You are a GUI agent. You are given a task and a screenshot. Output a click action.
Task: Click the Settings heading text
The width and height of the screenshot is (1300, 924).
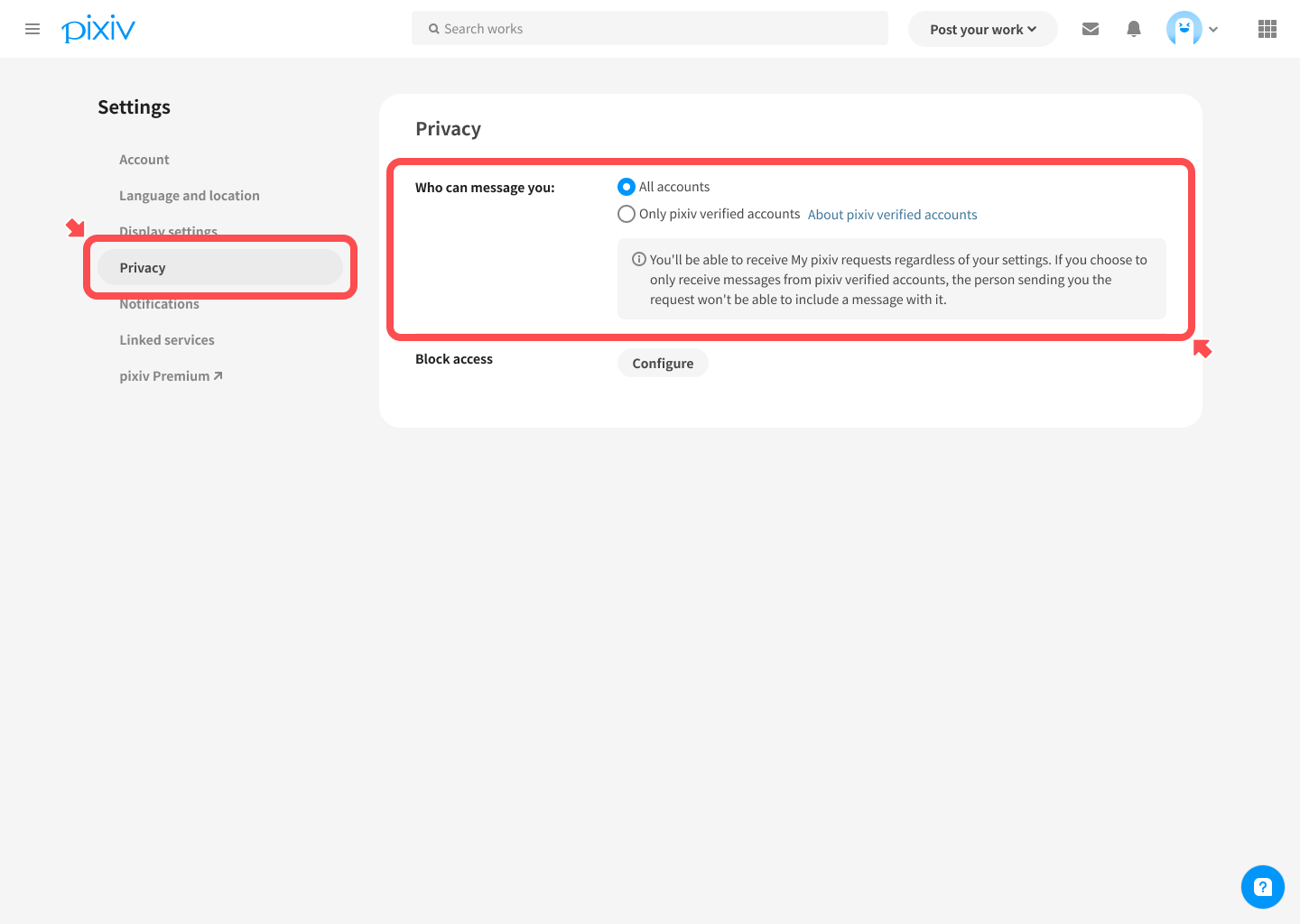click(134, 107)
